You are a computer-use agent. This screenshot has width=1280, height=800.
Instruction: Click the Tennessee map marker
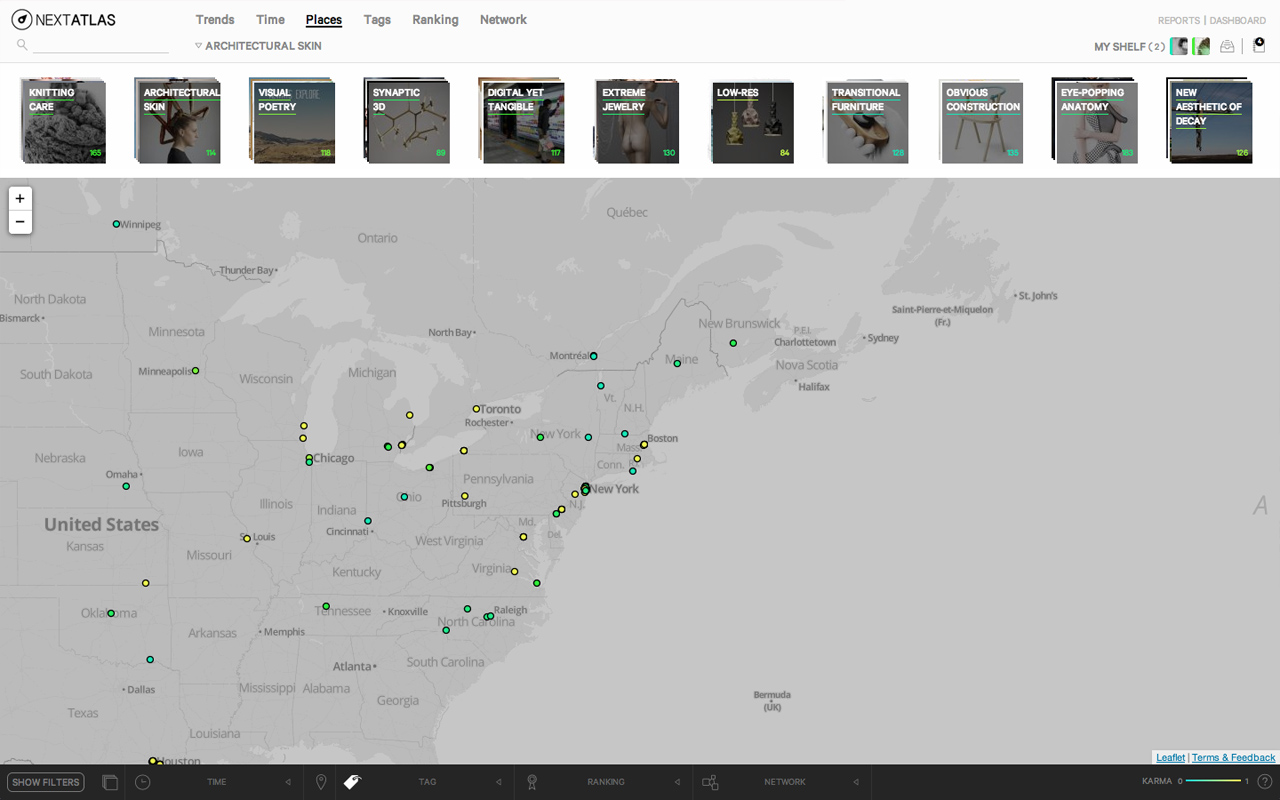[x=326, y=606]
